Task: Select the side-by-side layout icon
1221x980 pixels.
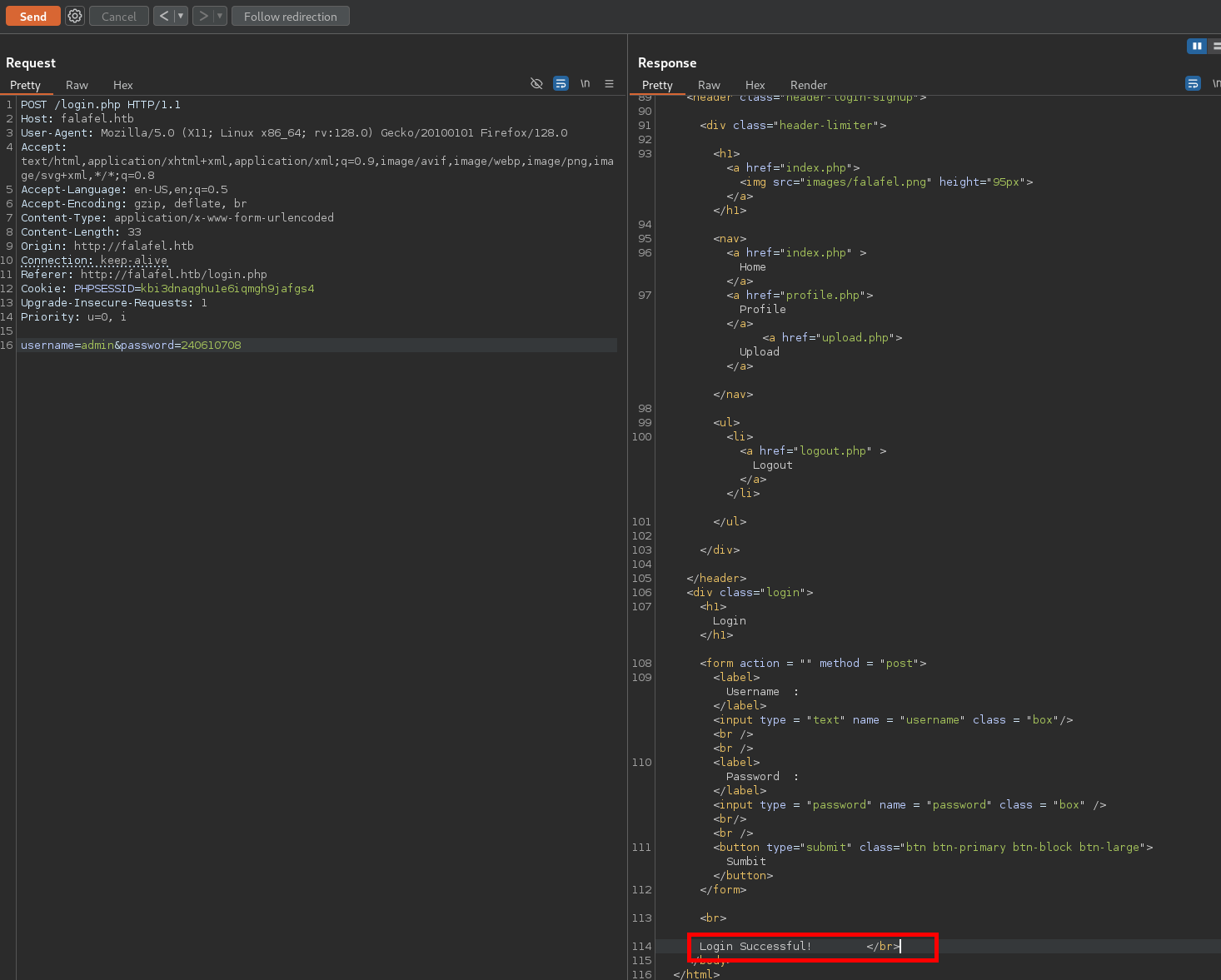Action: point(1197,46)
